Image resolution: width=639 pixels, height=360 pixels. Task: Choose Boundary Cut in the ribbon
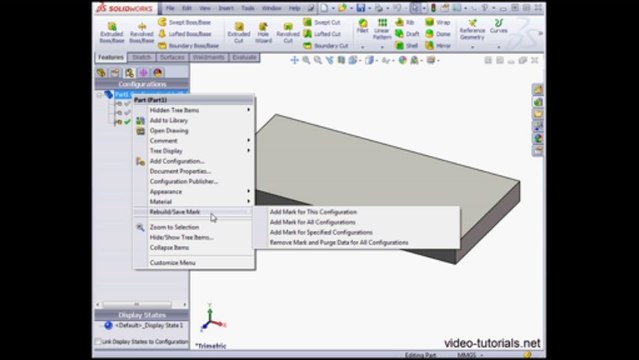tap(326, 45)
